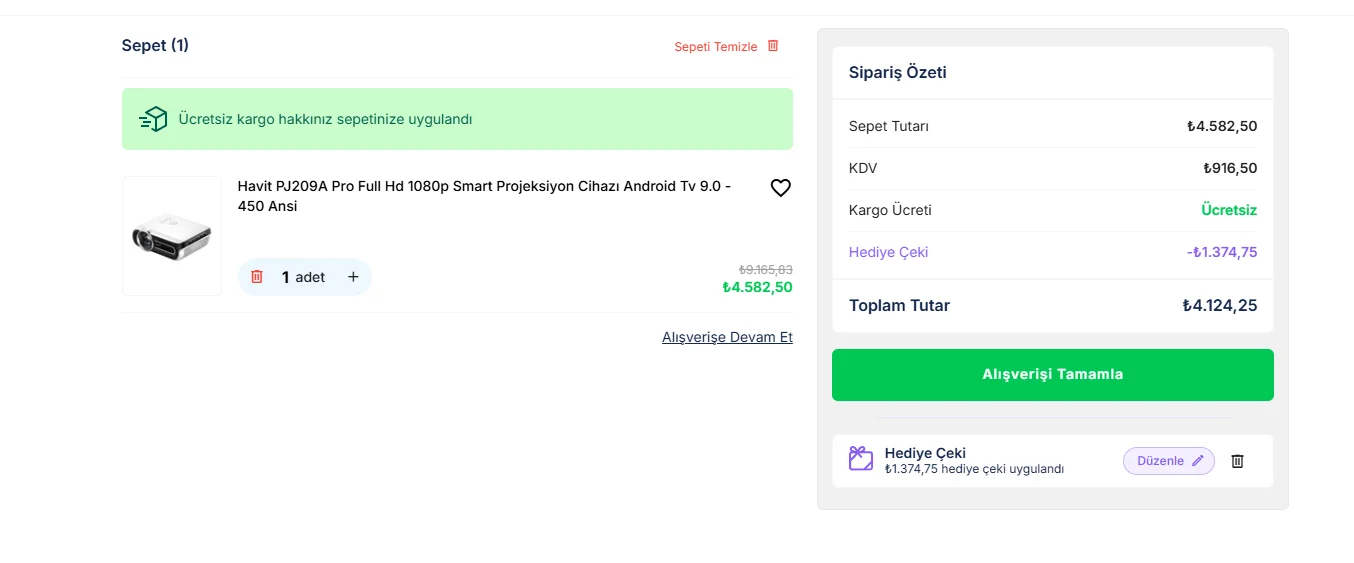This screenshot has width=1354, height=563.
Task: Click the "1 adet" quantity value
Action: click(x=303, y=277)
